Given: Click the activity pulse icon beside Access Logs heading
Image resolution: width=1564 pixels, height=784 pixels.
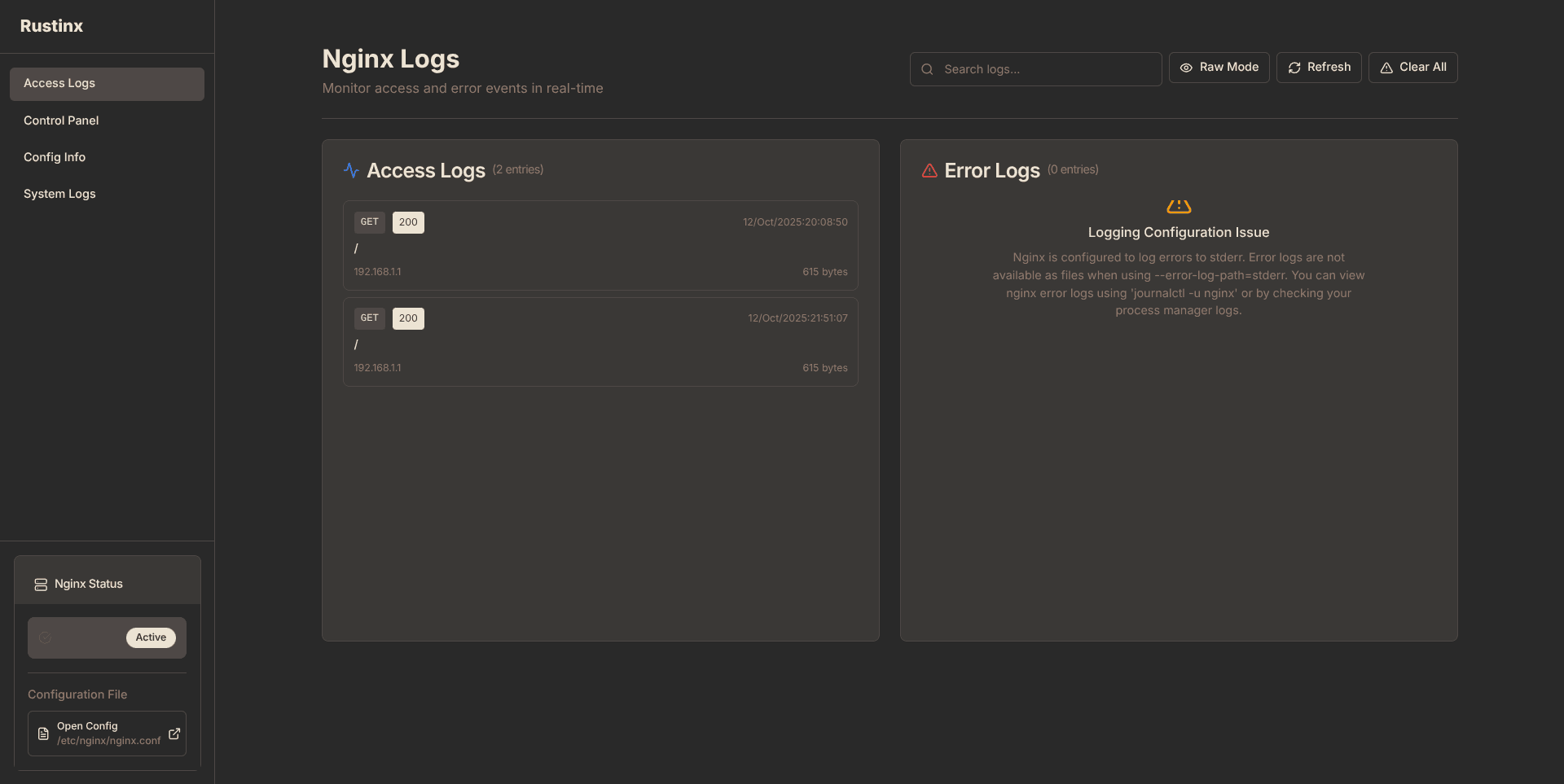Looking at the screenshot, I should pyautogui.click(x=350, y=170).
